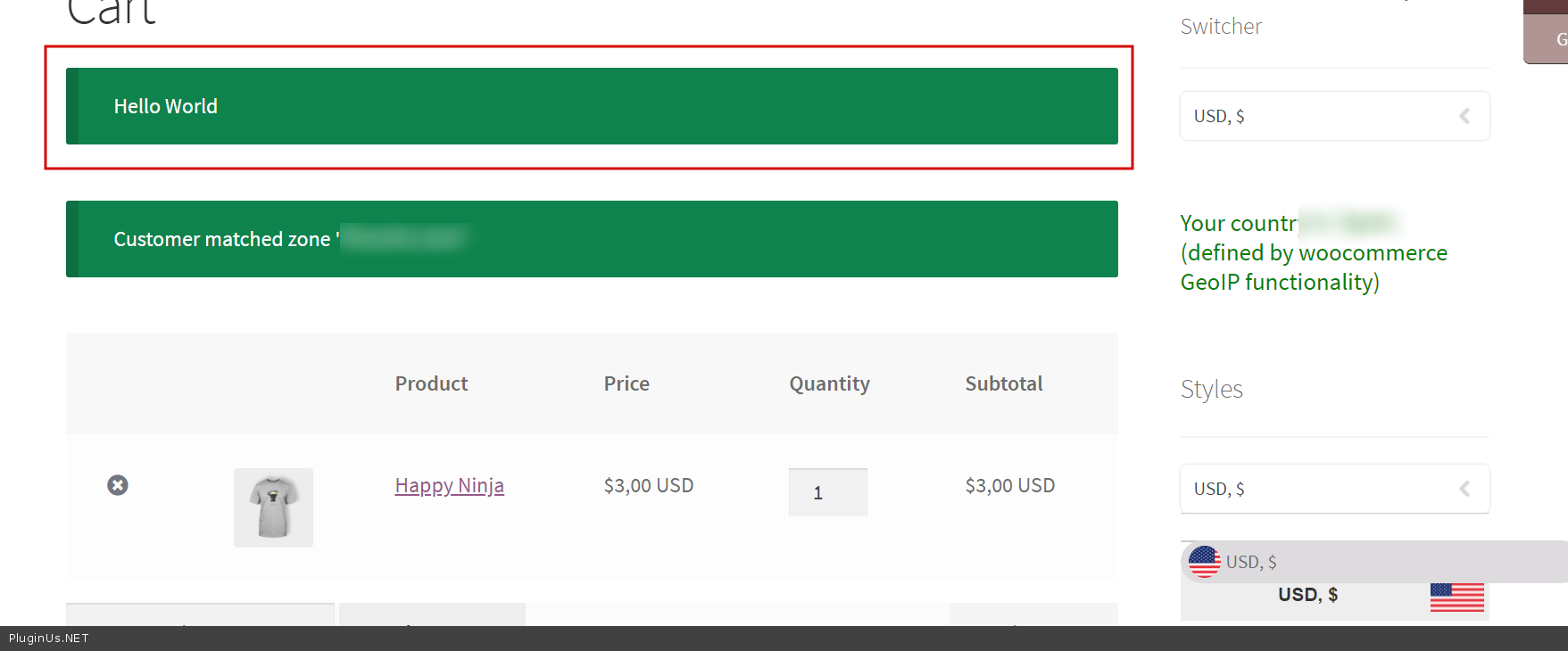Click the Product column header
Viewport: 1568px width, 651px height.
pyautogui.click(x=431, y=383)
